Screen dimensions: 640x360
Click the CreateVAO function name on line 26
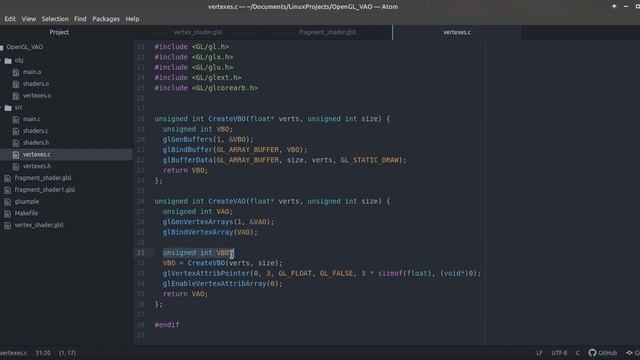(227, 201)
